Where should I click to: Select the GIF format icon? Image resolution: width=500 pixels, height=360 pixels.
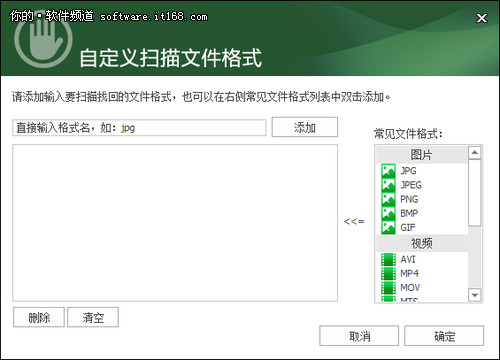pos(388,228)
